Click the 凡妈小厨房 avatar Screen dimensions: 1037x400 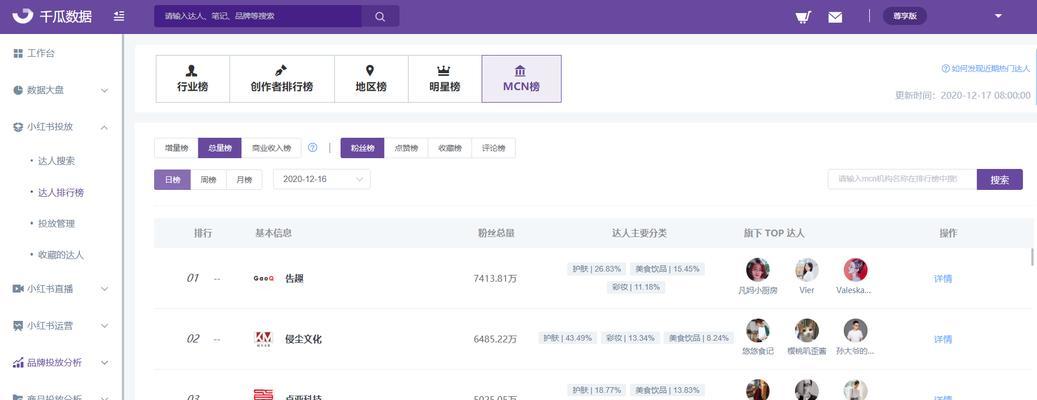(x=758, y=270)
